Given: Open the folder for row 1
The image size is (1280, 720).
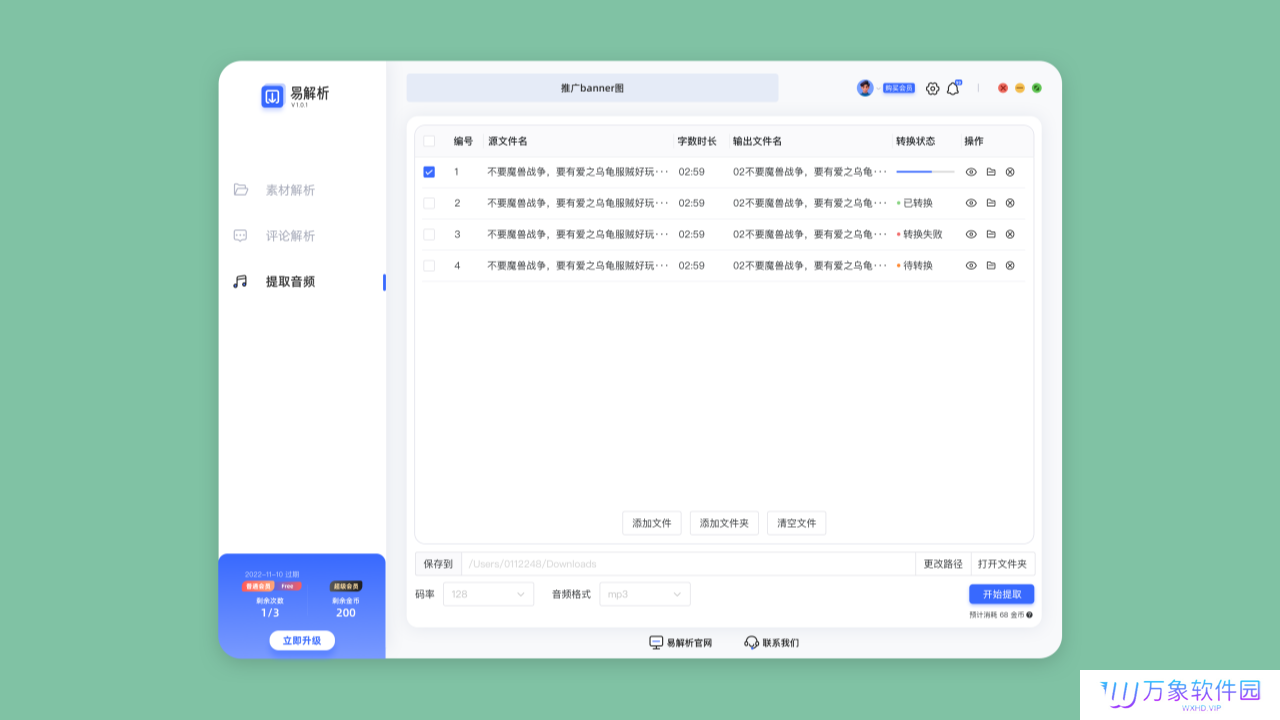Looking at the screenshot, I should pyautogui.click(x=991, y=172).
